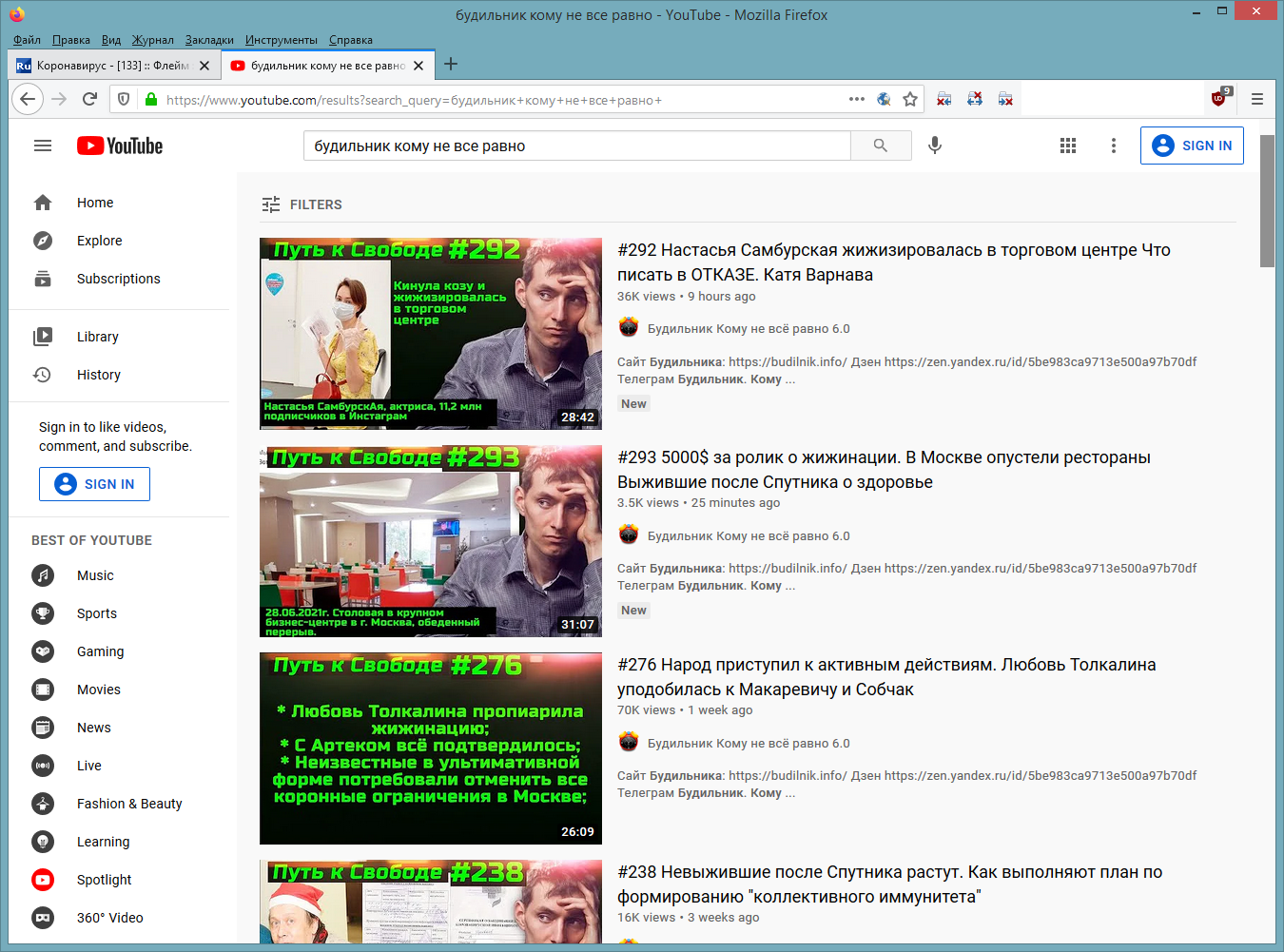Viewport: 1284px width, 952px height.
Task: Show site info via the padlock icon
Action: click(x=150, y=99)
